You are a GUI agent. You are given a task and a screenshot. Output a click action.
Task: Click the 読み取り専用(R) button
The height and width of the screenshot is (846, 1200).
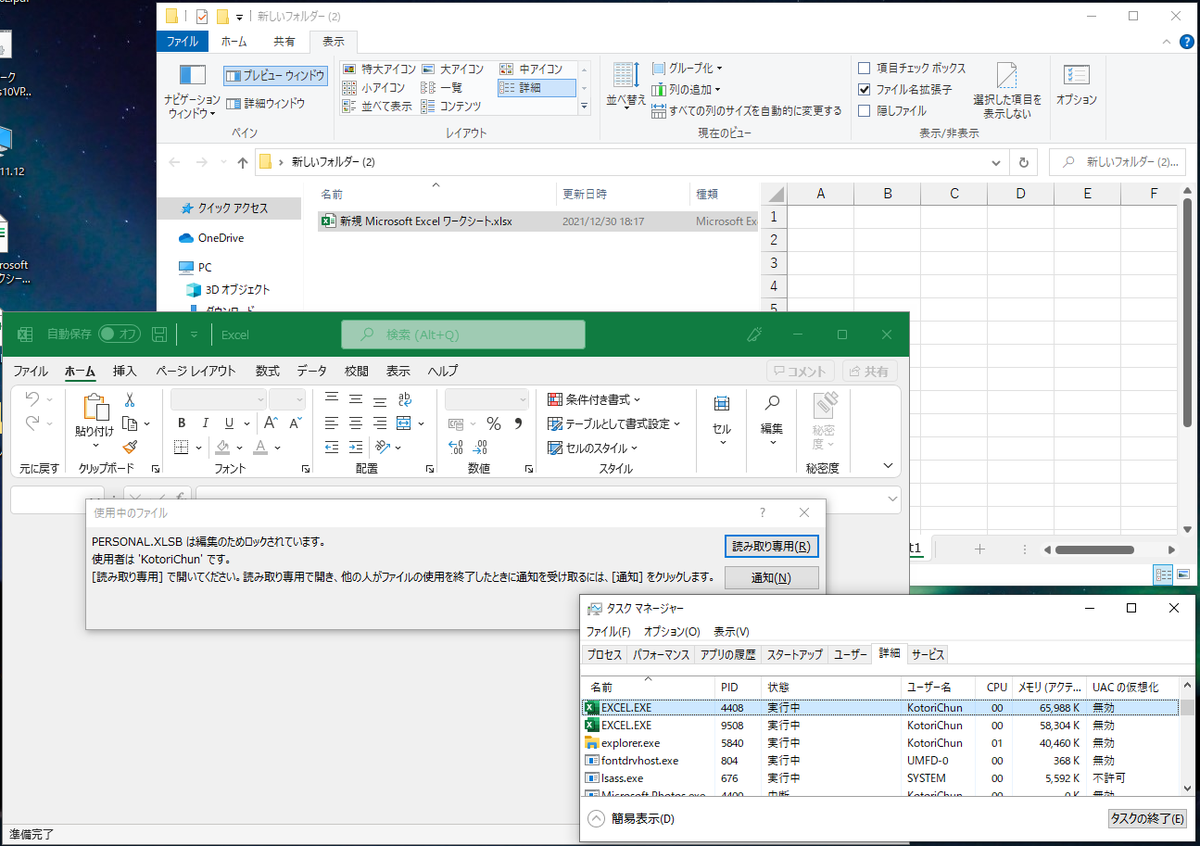(771, 546)
